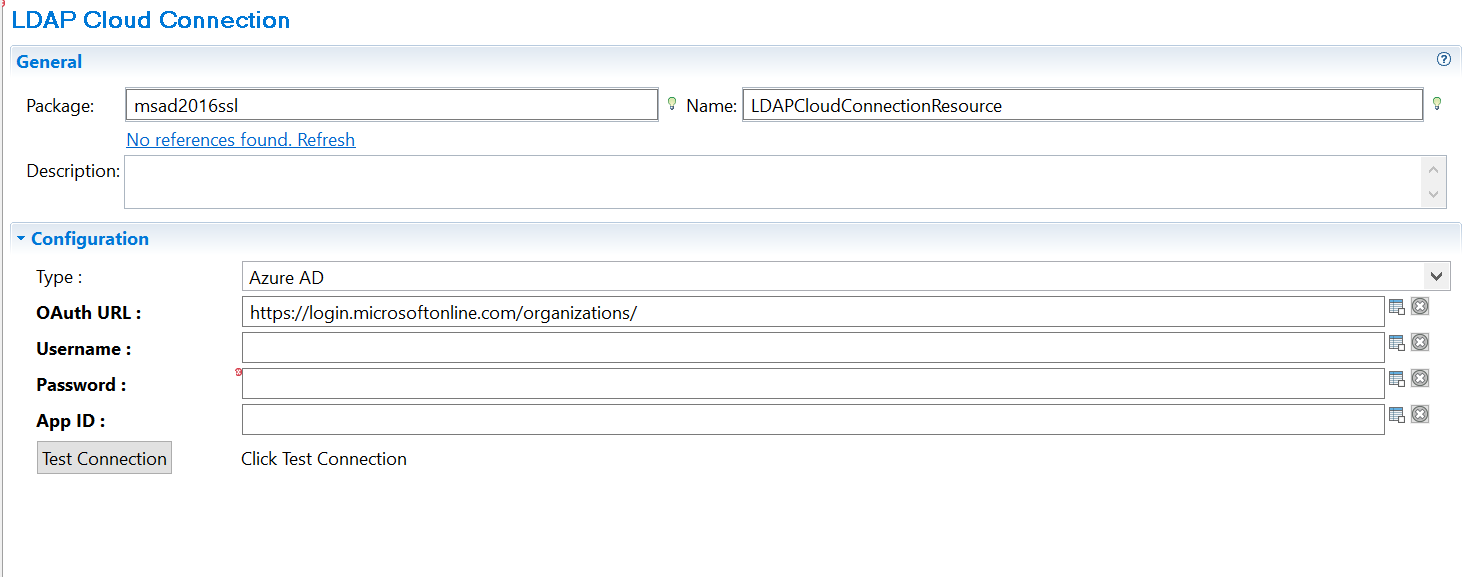Viewport: 1463px width, 577px height.
Task: Choose module property for OAuth URL
Action: coord(1397,307)
